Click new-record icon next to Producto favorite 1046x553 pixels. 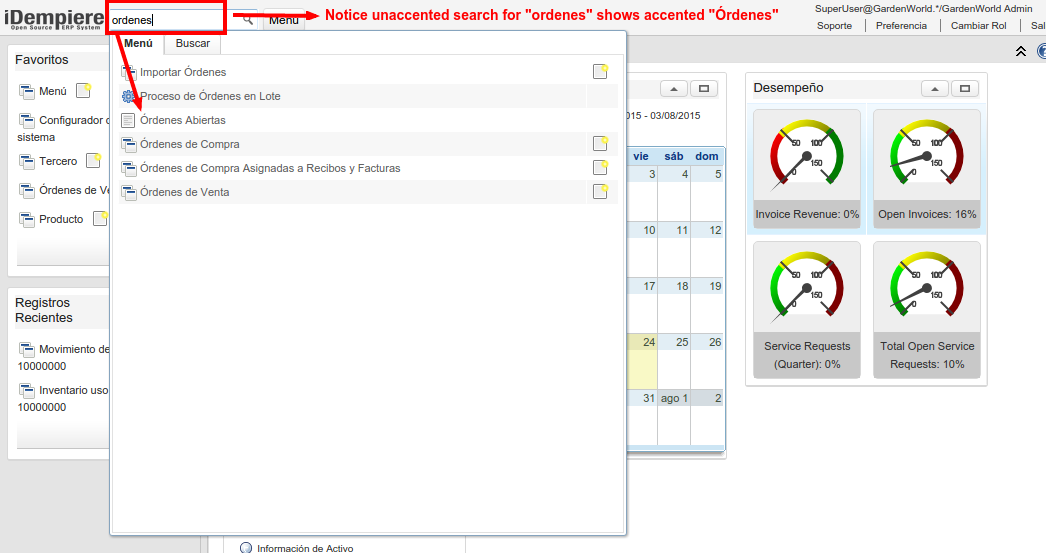pos(100,219)
